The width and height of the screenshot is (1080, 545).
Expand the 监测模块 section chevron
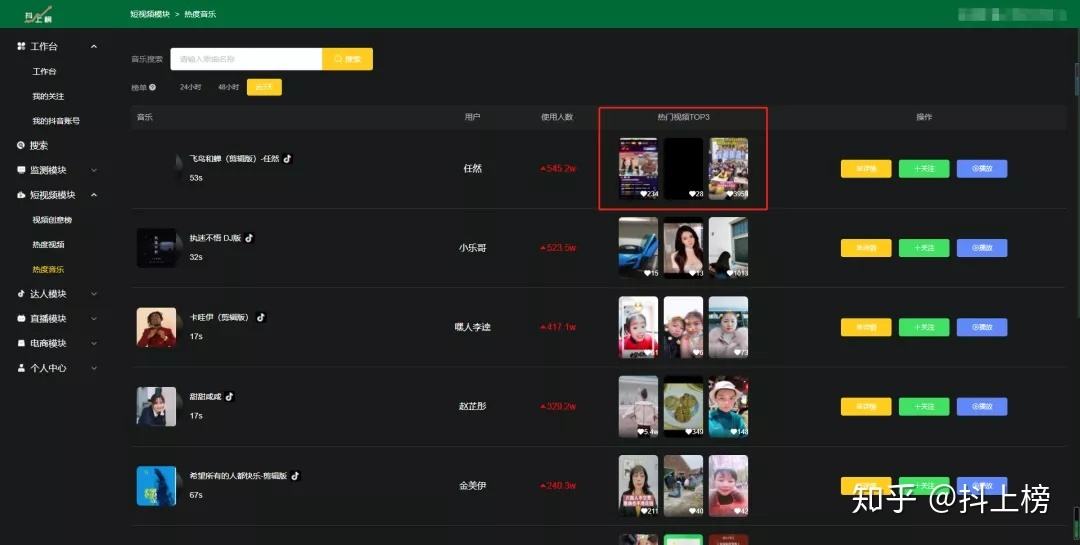[x=94, y=170]
